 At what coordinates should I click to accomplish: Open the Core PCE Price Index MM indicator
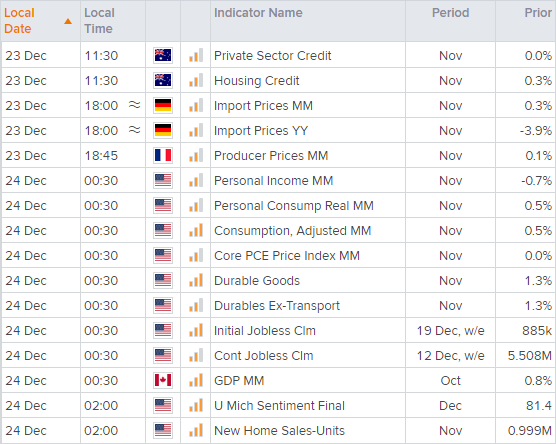click(x=287, y=256)
